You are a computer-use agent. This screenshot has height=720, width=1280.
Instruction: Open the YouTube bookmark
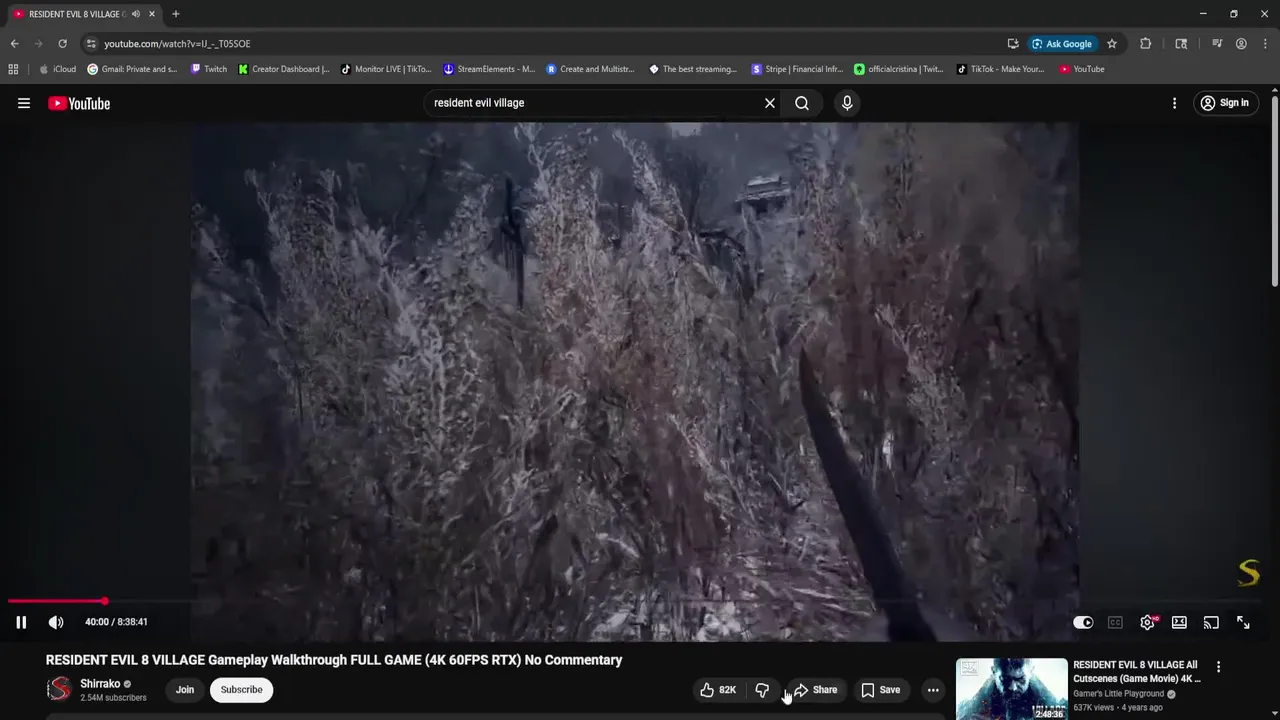(x=1082, y=69)
